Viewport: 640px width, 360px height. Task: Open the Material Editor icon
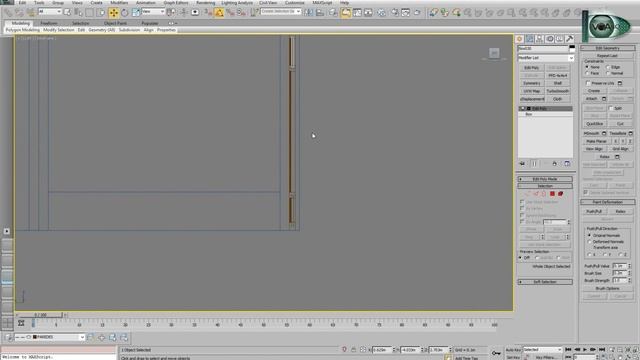382,13
